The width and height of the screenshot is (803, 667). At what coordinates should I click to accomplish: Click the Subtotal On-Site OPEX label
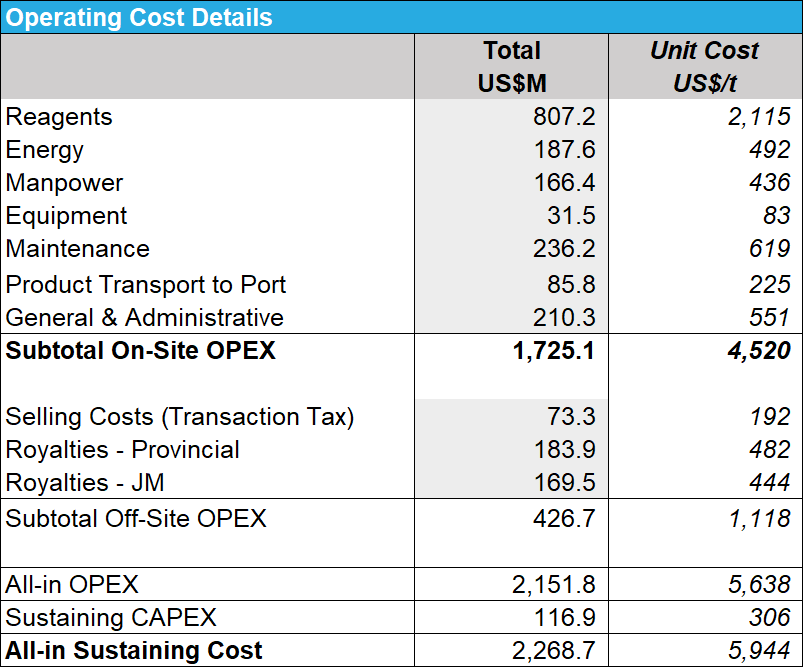(x=140, y=351)
